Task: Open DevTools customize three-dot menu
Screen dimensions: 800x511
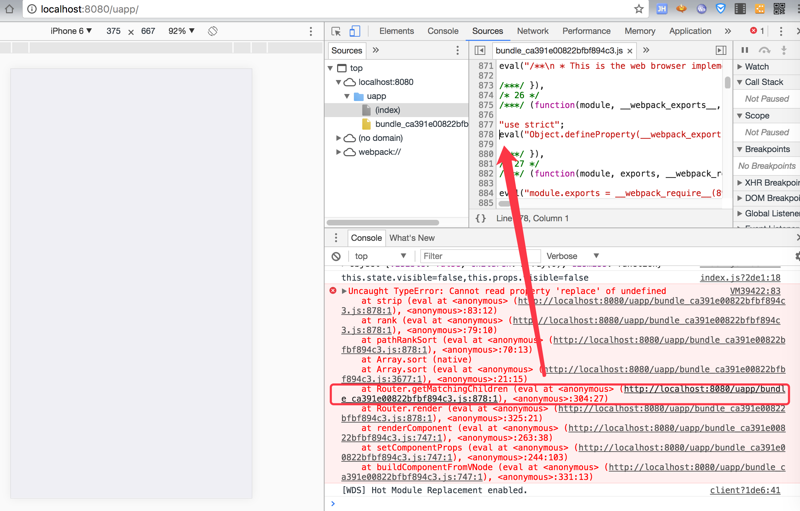Action: (781, 31)
